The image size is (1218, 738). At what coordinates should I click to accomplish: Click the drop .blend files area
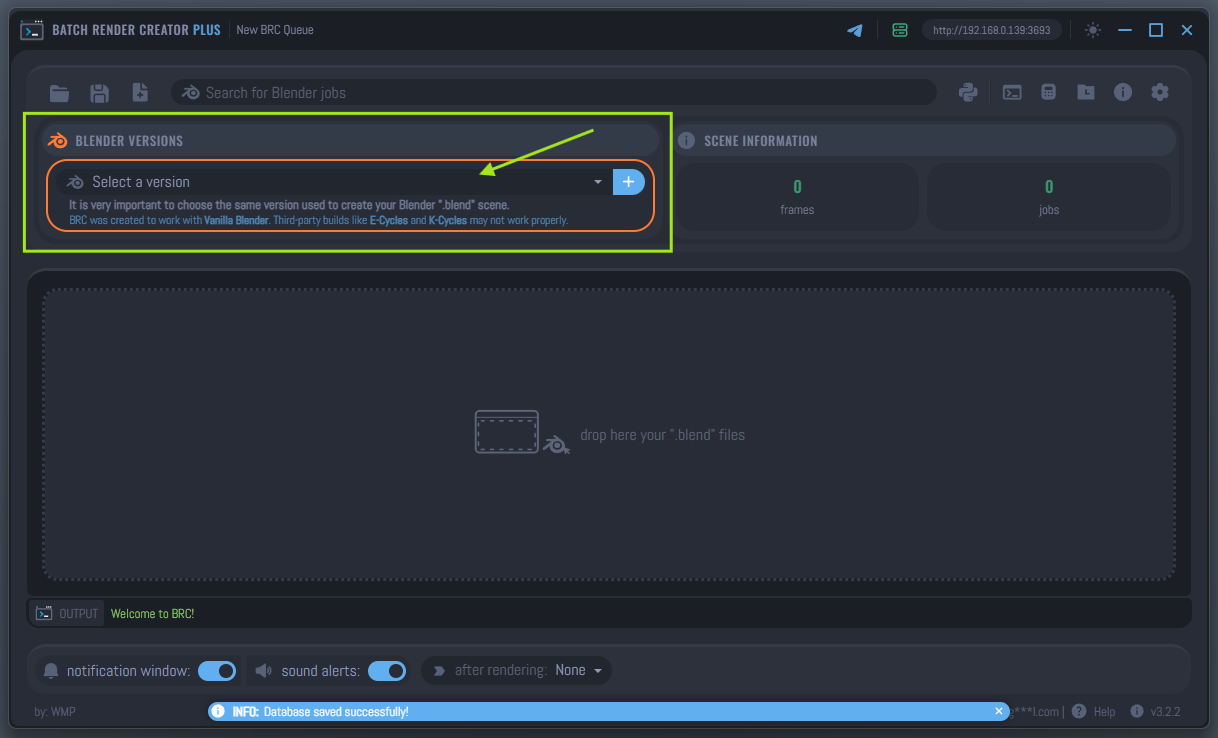tap(608, 435)
